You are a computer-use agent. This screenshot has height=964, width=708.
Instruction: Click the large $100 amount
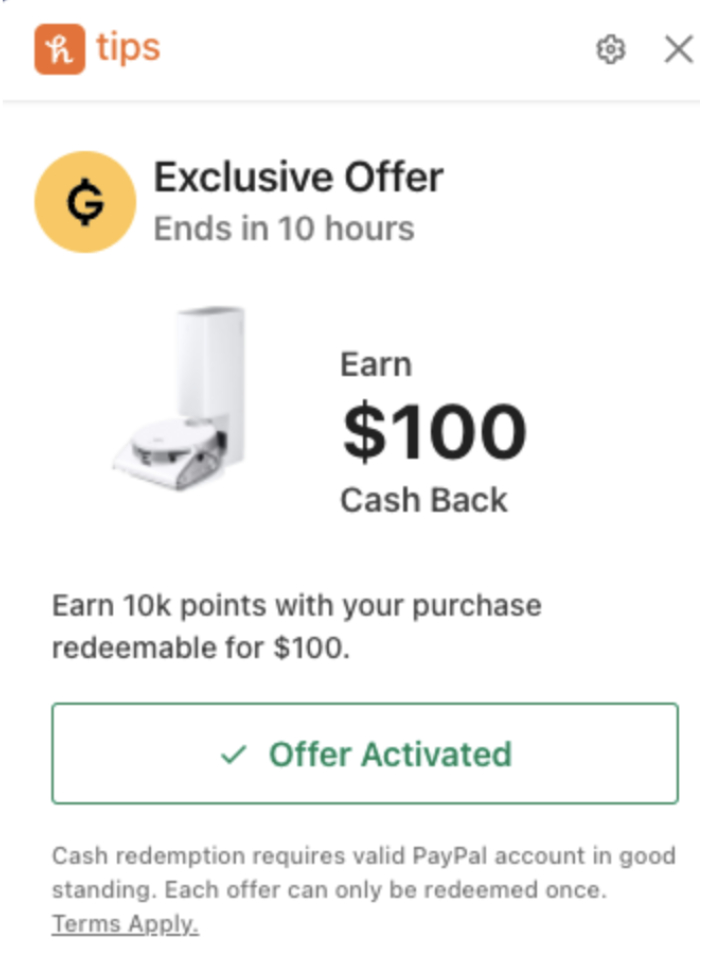click(x=434, y=432)
